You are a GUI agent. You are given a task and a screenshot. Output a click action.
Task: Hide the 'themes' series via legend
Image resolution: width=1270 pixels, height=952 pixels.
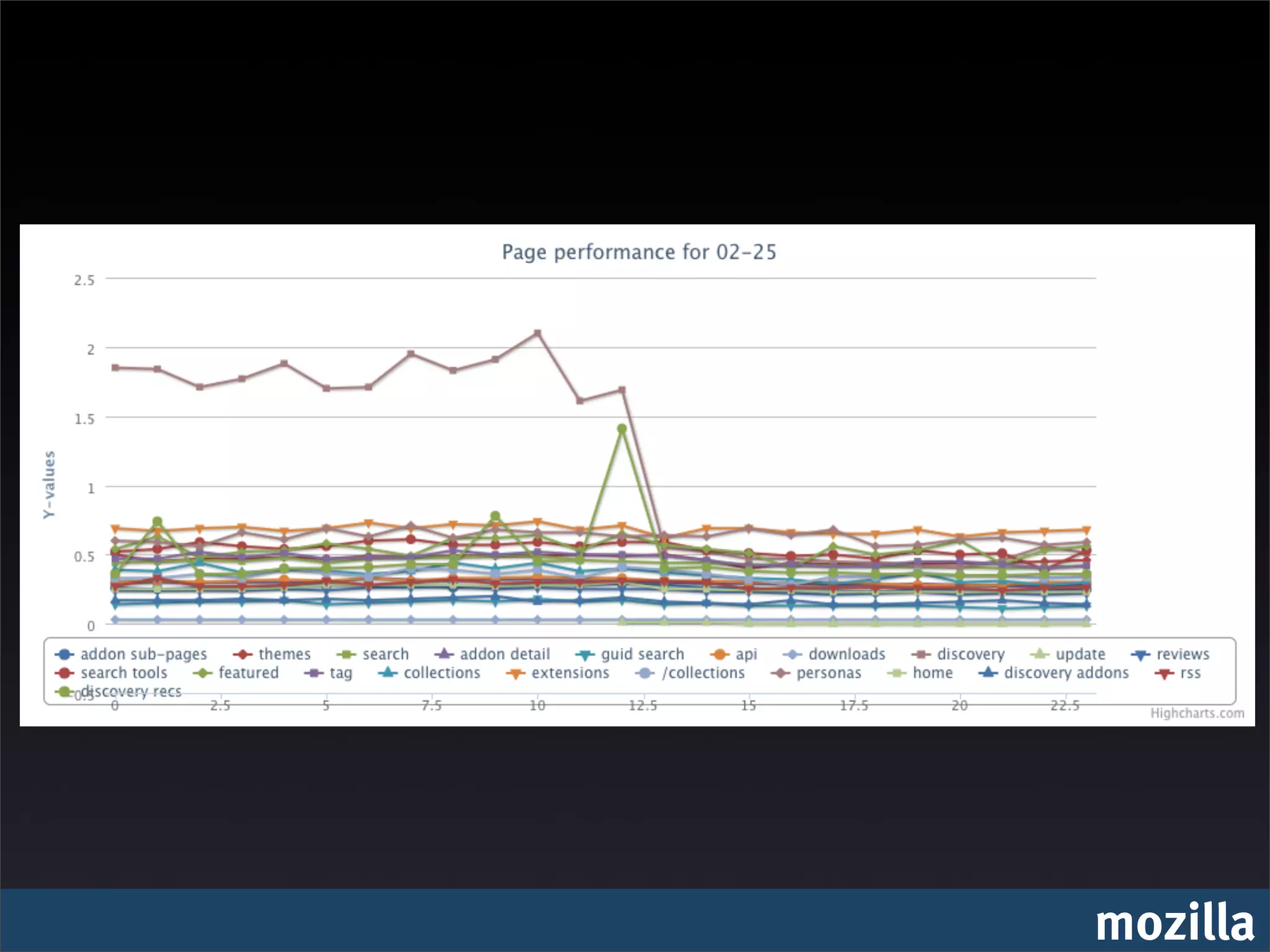[284, 654]
